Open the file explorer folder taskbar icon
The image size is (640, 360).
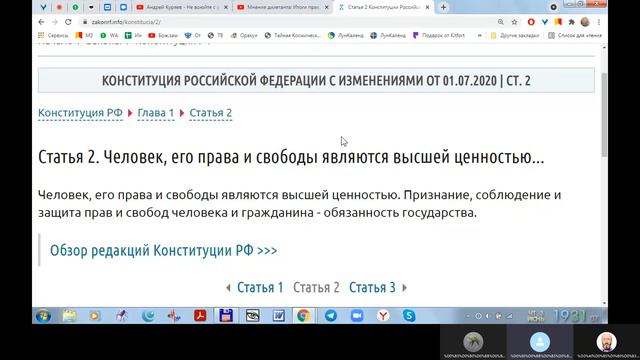[69, 316]
